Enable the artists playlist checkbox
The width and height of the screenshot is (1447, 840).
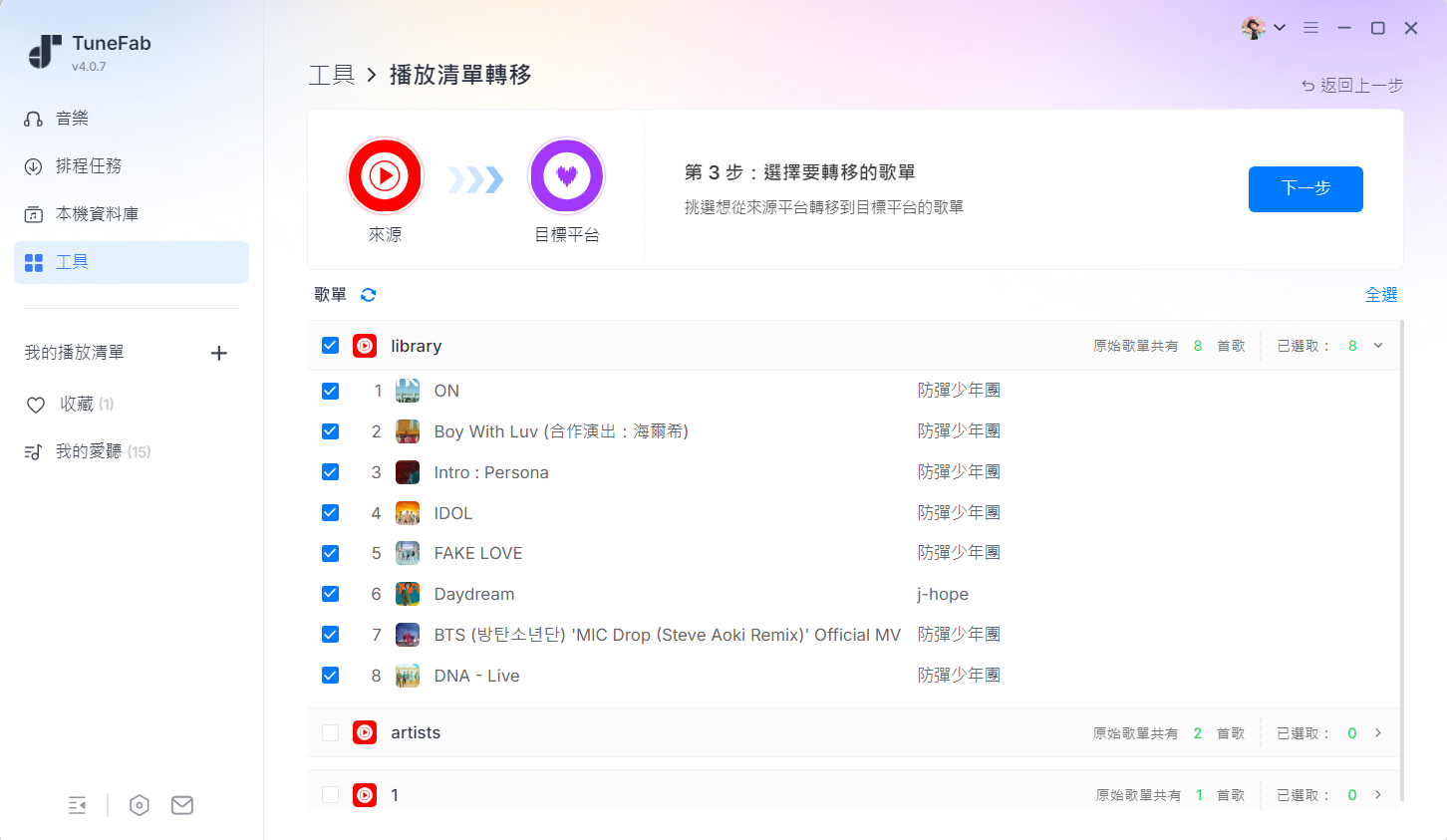point(330,732)
